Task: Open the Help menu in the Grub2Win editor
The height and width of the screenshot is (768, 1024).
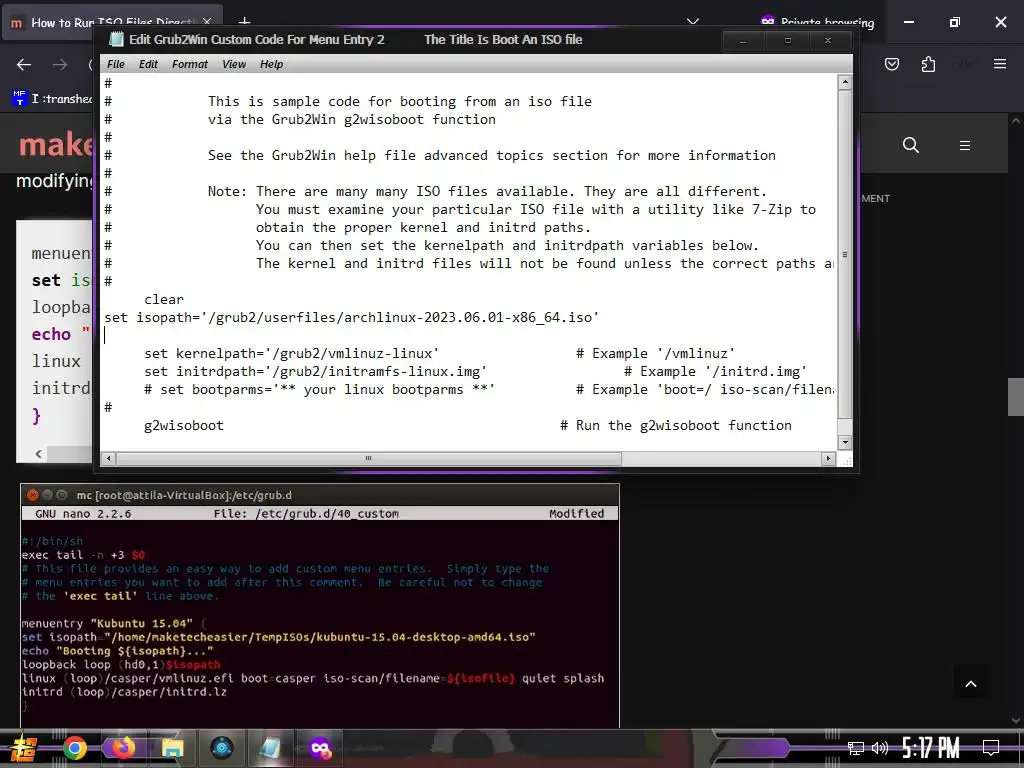Action: pos(272,64)
